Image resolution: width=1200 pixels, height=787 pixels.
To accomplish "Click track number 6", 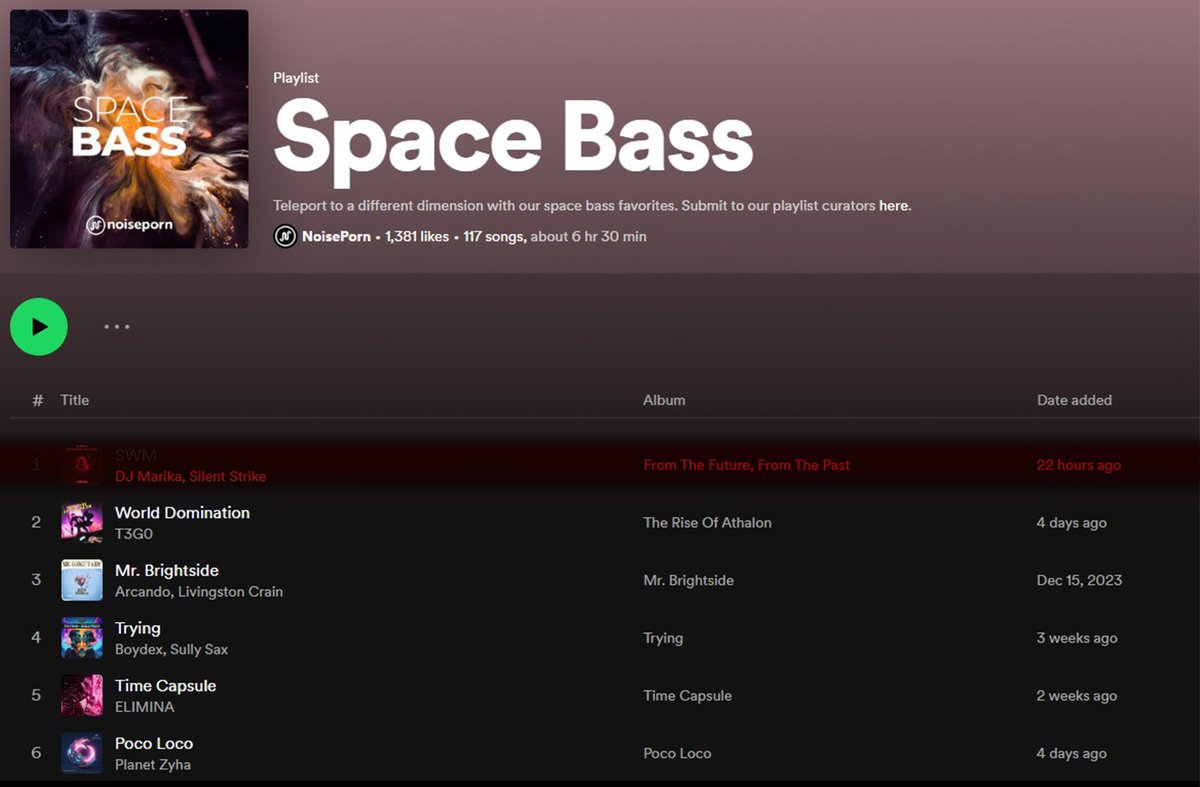I will 36,753.
